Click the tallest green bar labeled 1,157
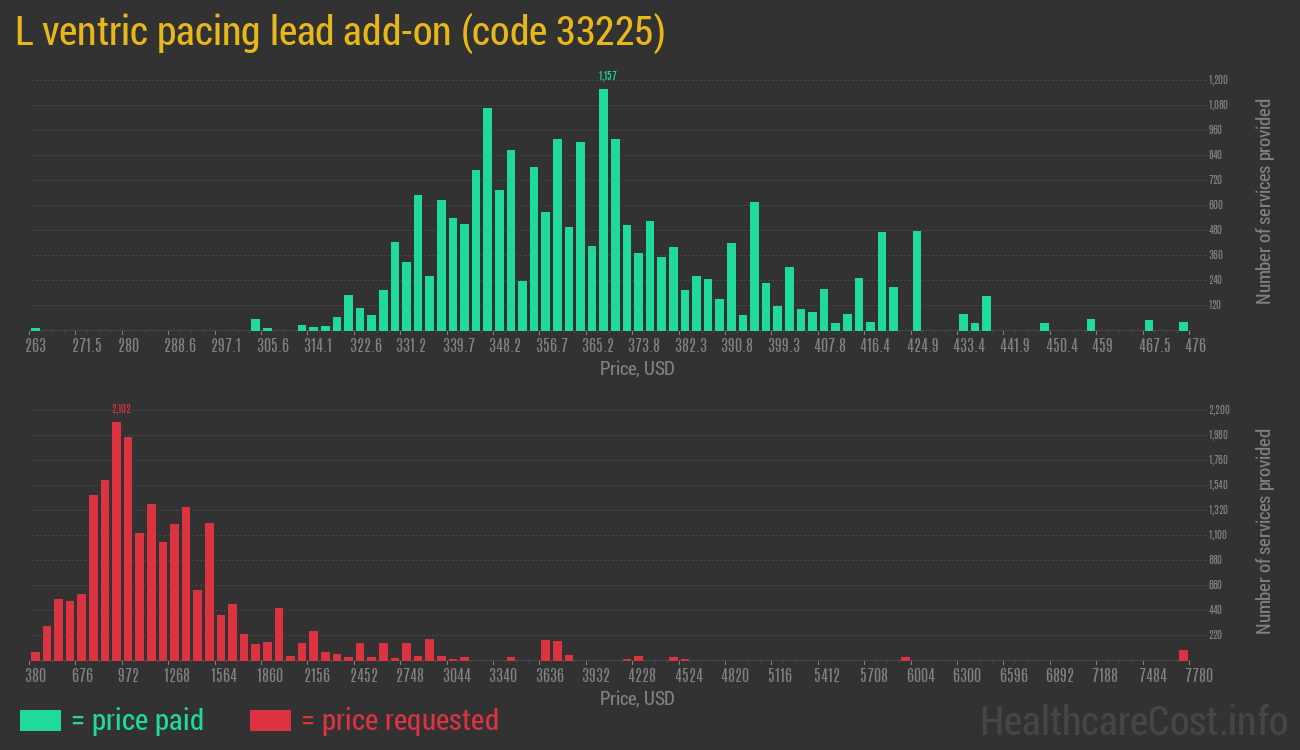This screenshot has width=1300, height=750. (603, 210)
